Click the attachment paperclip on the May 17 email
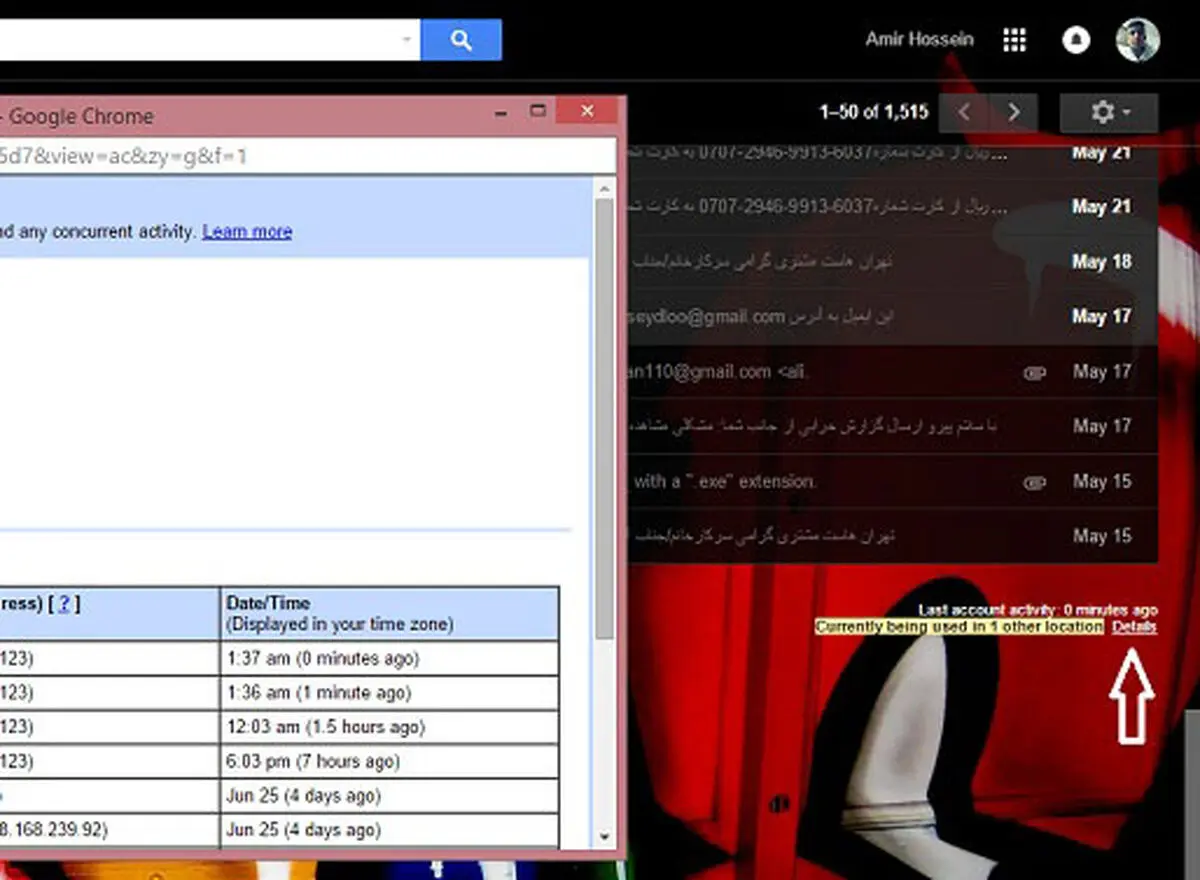The image size is (1200, 880). click(x=1034, y=373)
